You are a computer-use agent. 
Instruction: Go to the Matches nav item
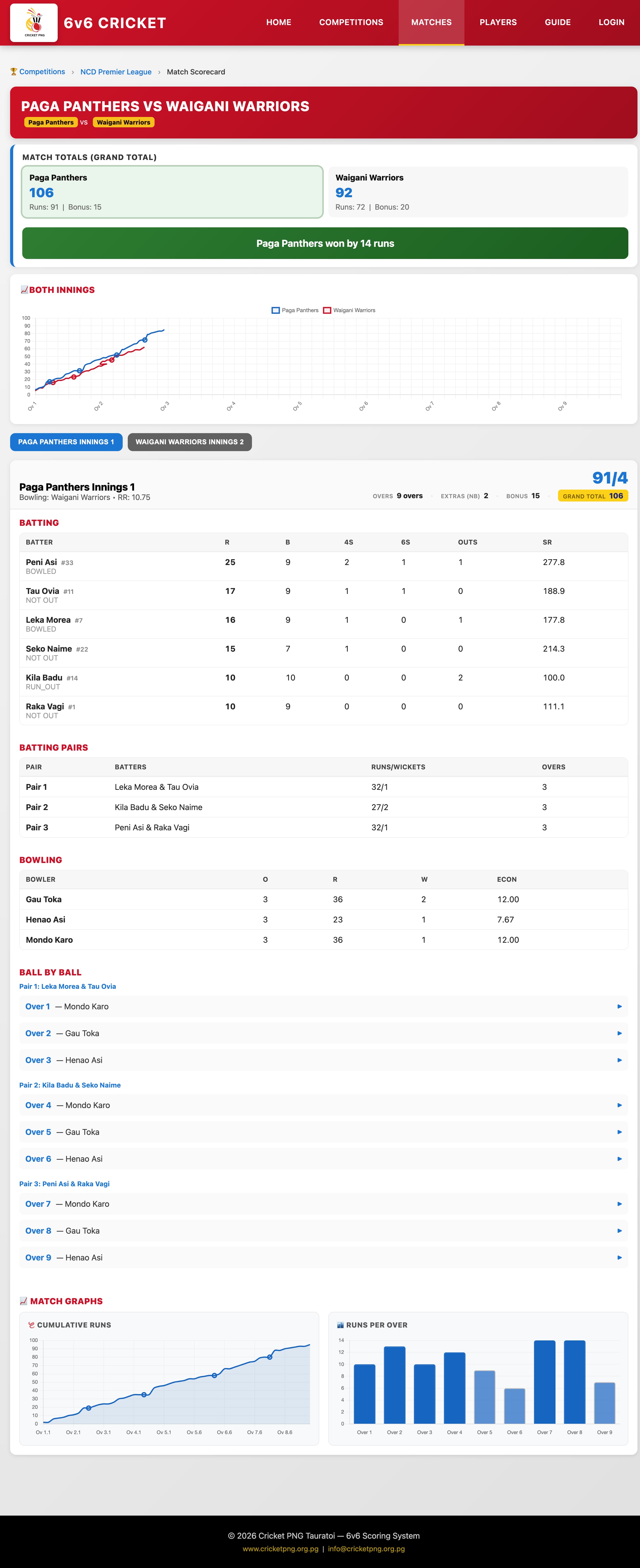pos(431,23)
